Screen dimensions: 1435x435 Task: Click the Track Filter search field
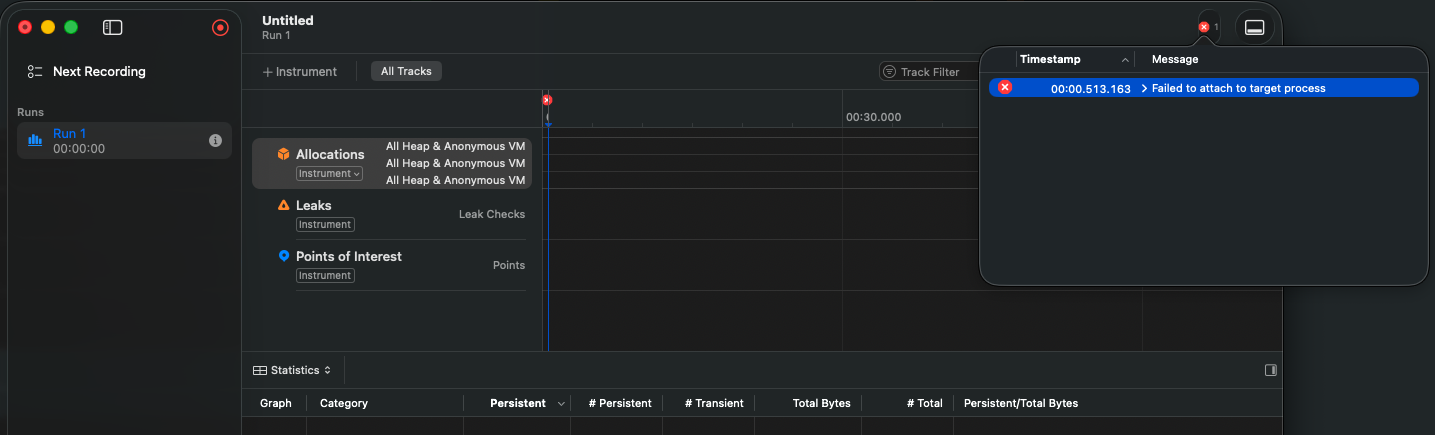pyautogui.click(x=930, y=72)
